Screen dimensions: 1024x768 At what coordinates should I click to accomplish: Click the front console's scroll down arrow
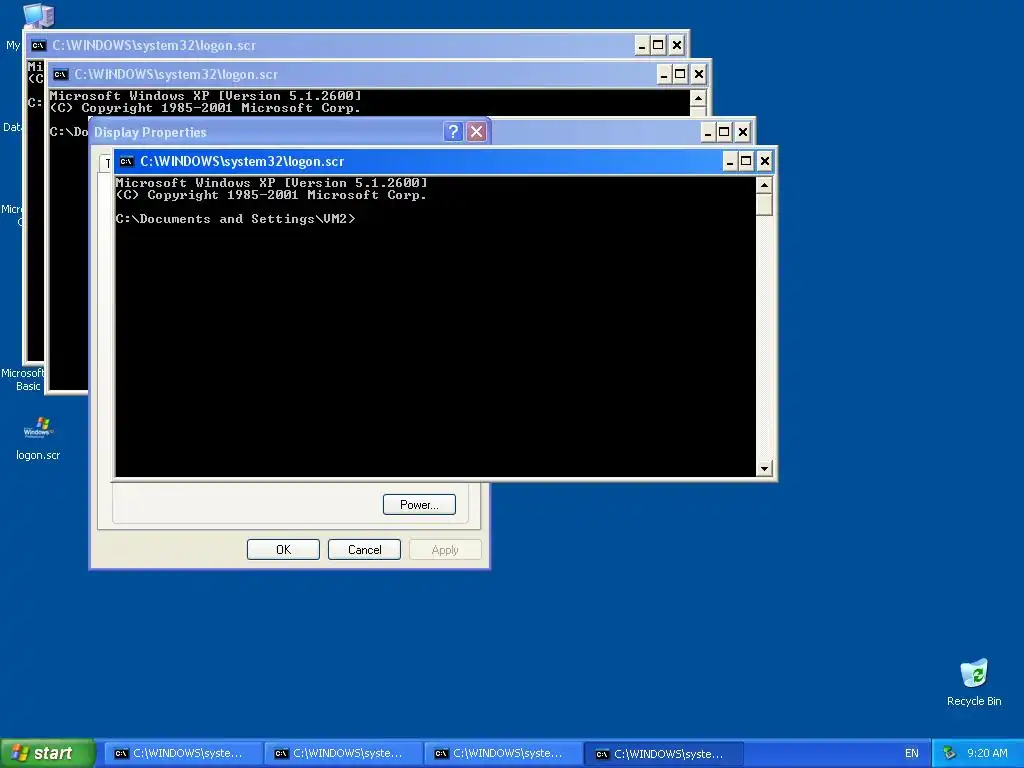click(764, 468)
